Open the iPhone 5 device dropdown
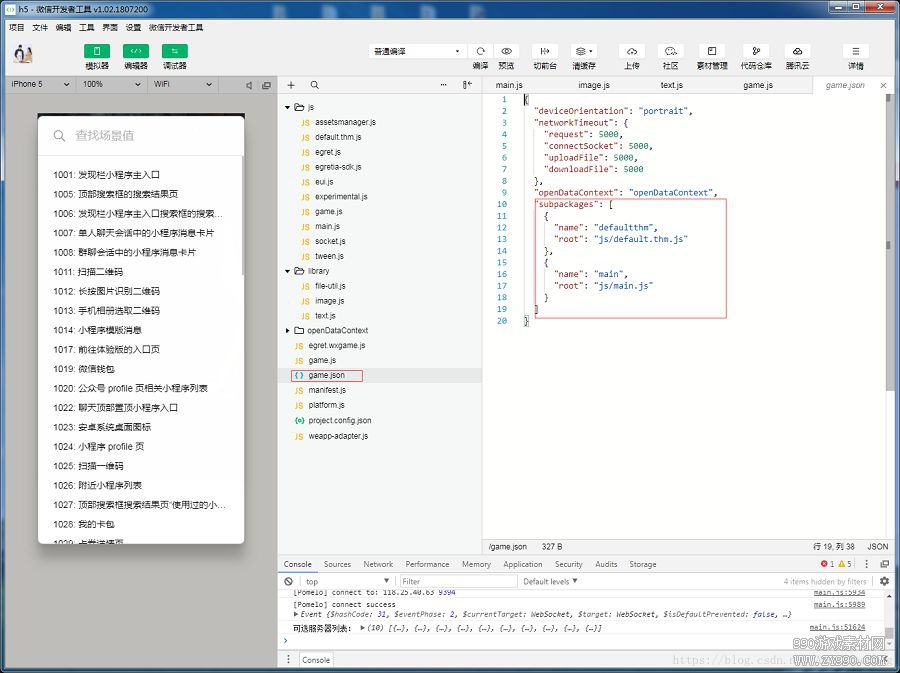The height and width of the screenshot is (673, 900). click(x=40, y=84)
